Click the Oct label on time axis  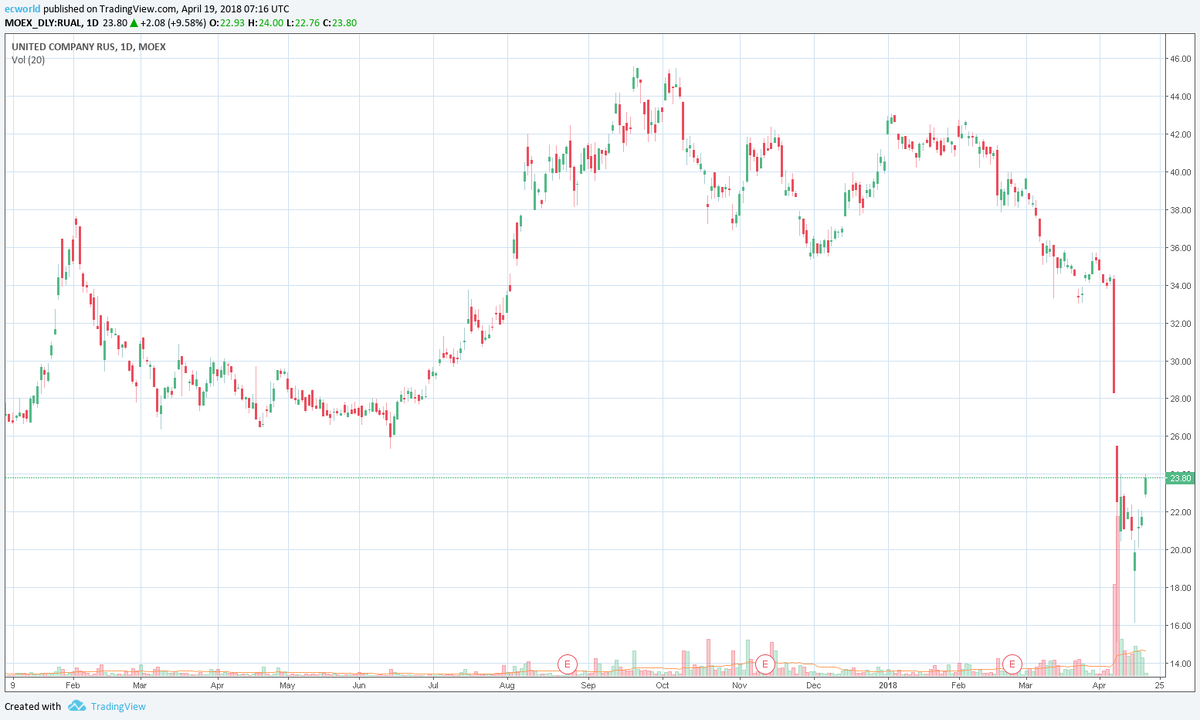point(662,686)
